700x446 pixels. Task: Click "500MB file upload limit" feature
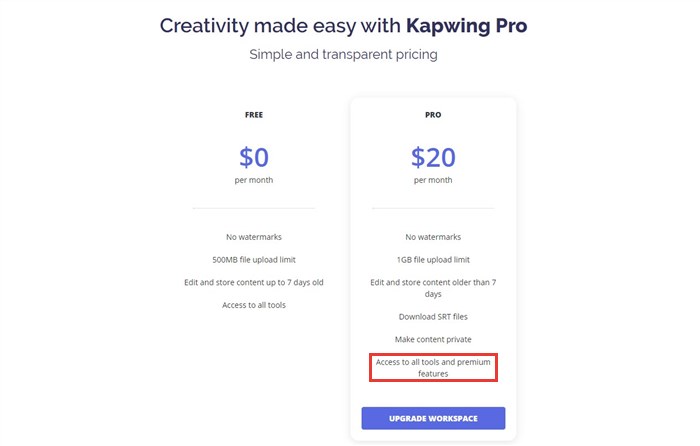[x=254, y=260]
